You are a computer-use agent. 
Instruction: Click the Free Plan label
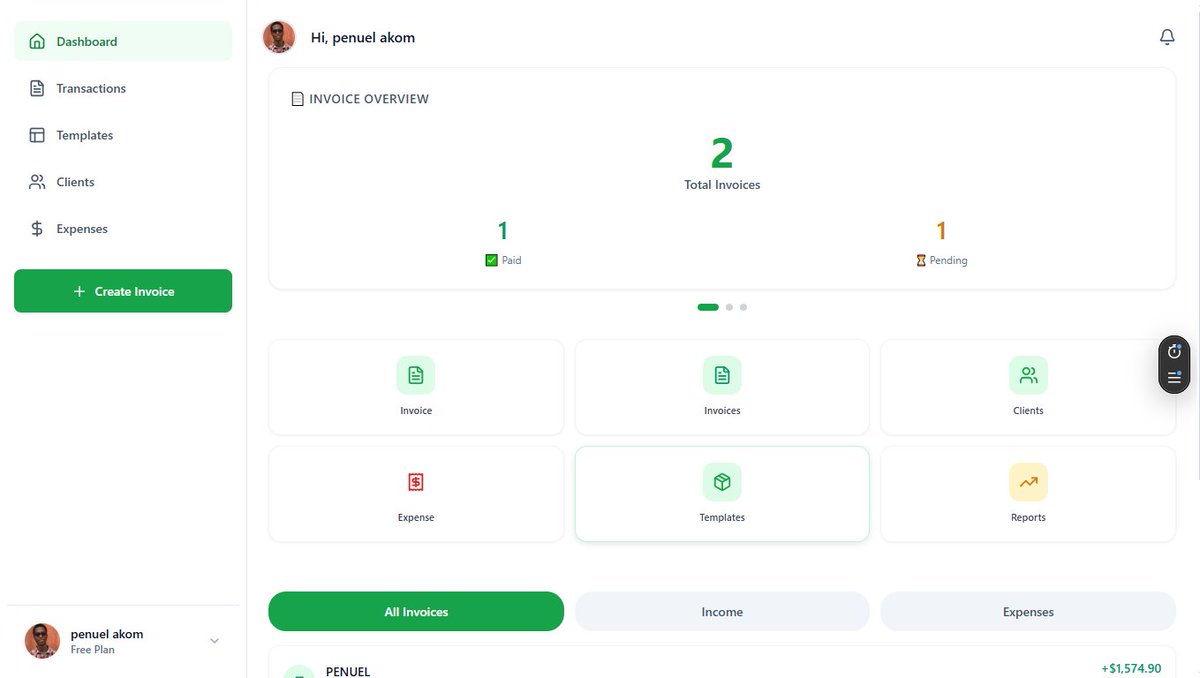click(92, 650)
